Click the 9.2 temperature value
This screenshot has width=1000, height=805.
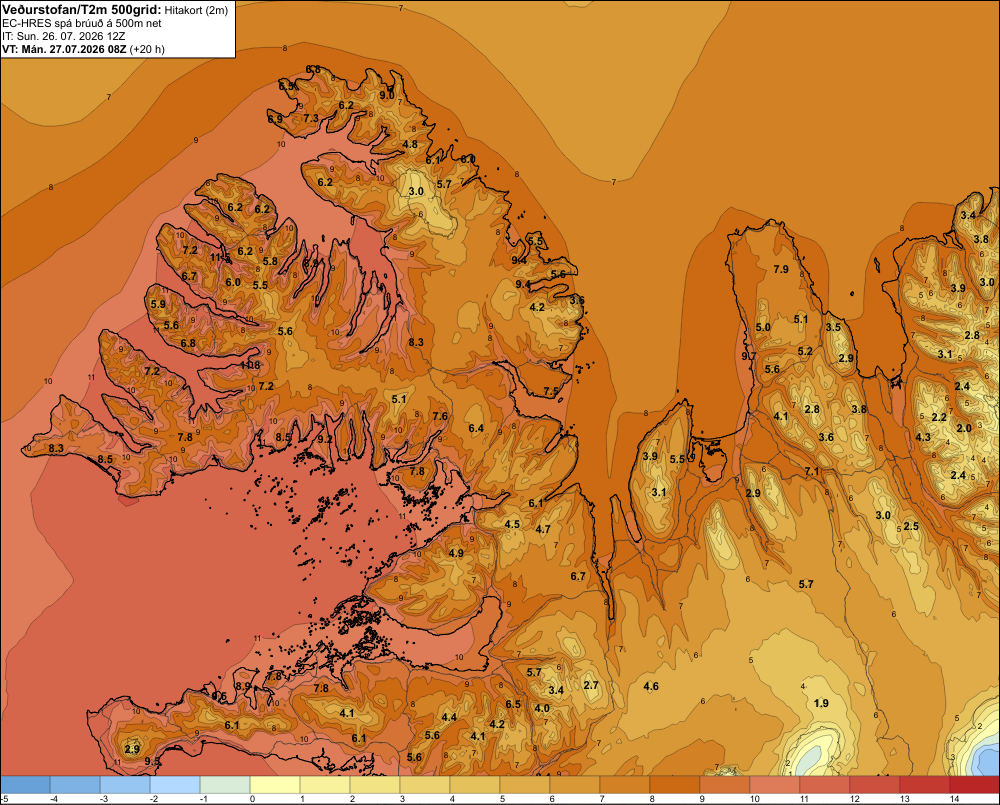tap(325, 439)
